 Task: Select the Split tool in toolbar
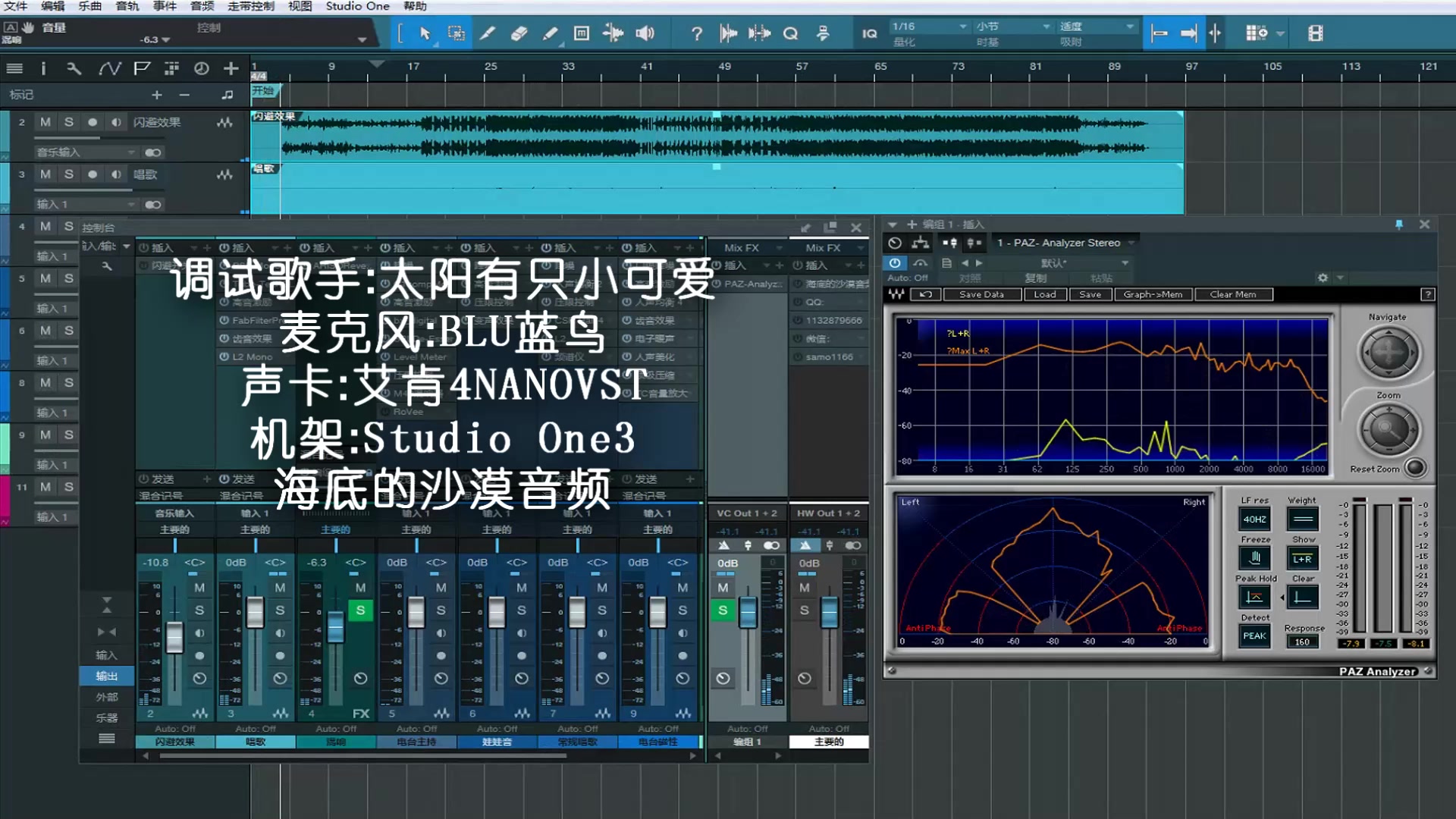coord(488,33)
